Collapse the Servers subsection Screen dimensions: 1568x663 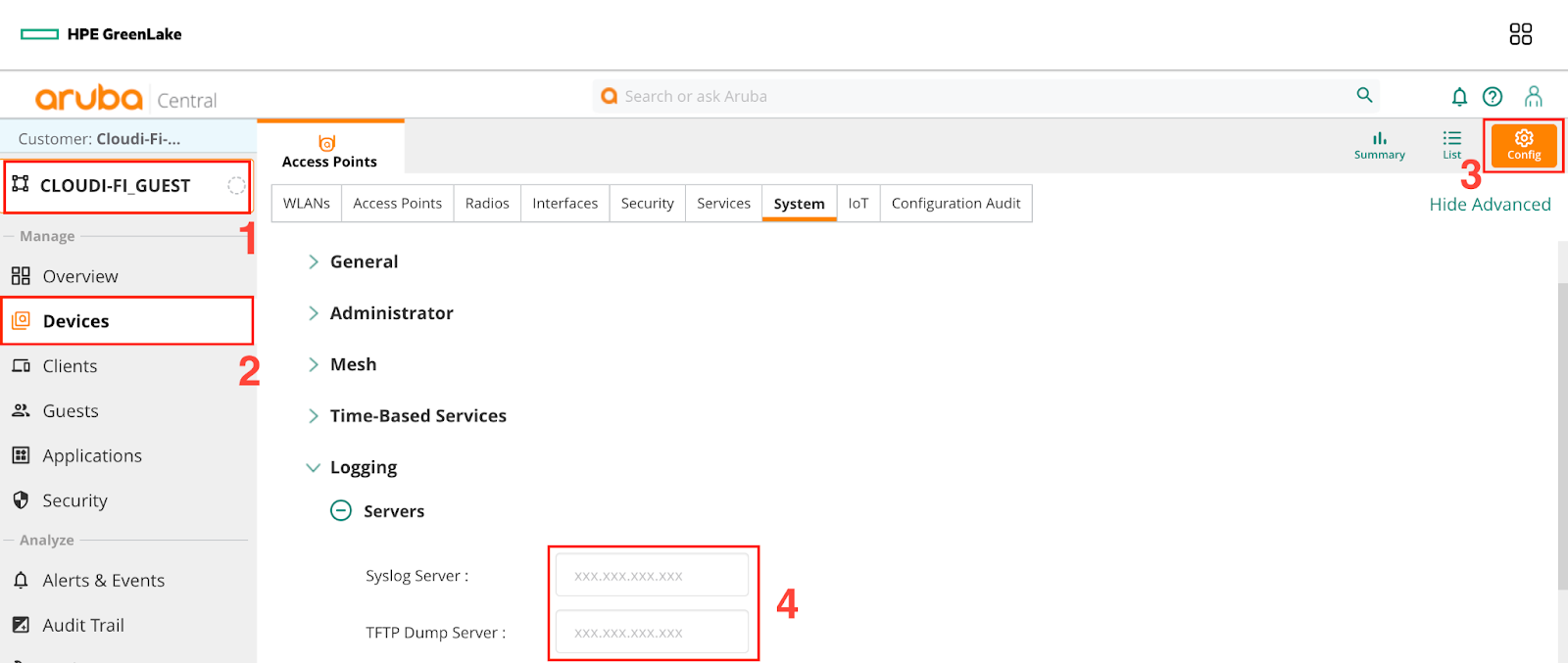tap(341, 510)
